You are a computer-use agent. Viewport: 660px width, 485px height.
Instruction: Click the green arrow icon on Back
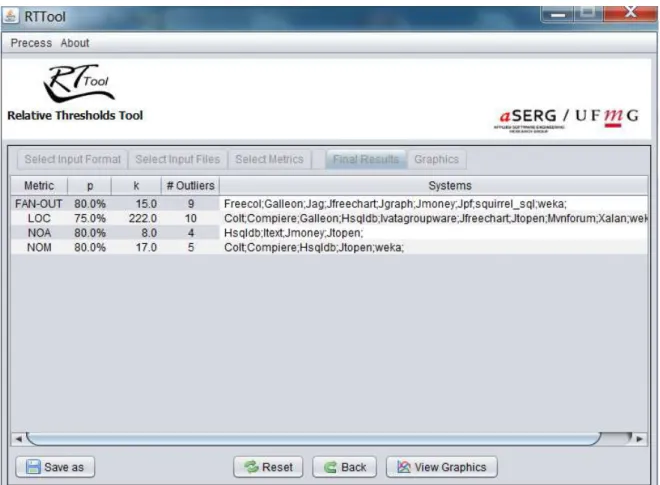(330, 467)
